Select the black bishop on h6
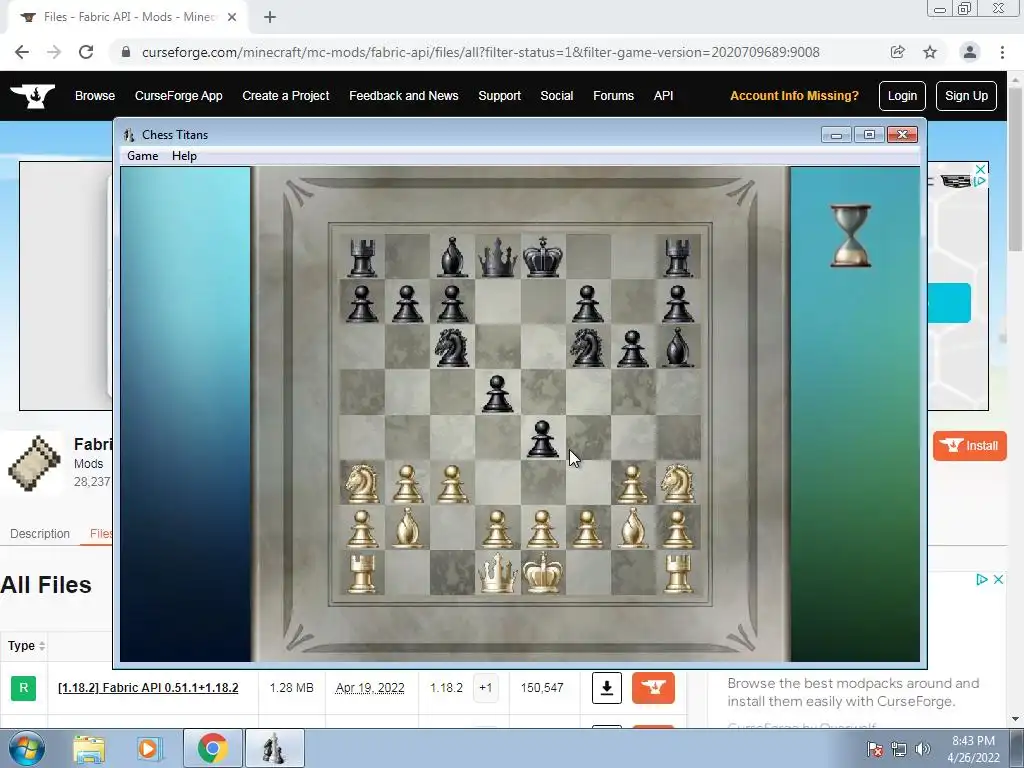Viewport: 1024px width, 768px height. 677,347
